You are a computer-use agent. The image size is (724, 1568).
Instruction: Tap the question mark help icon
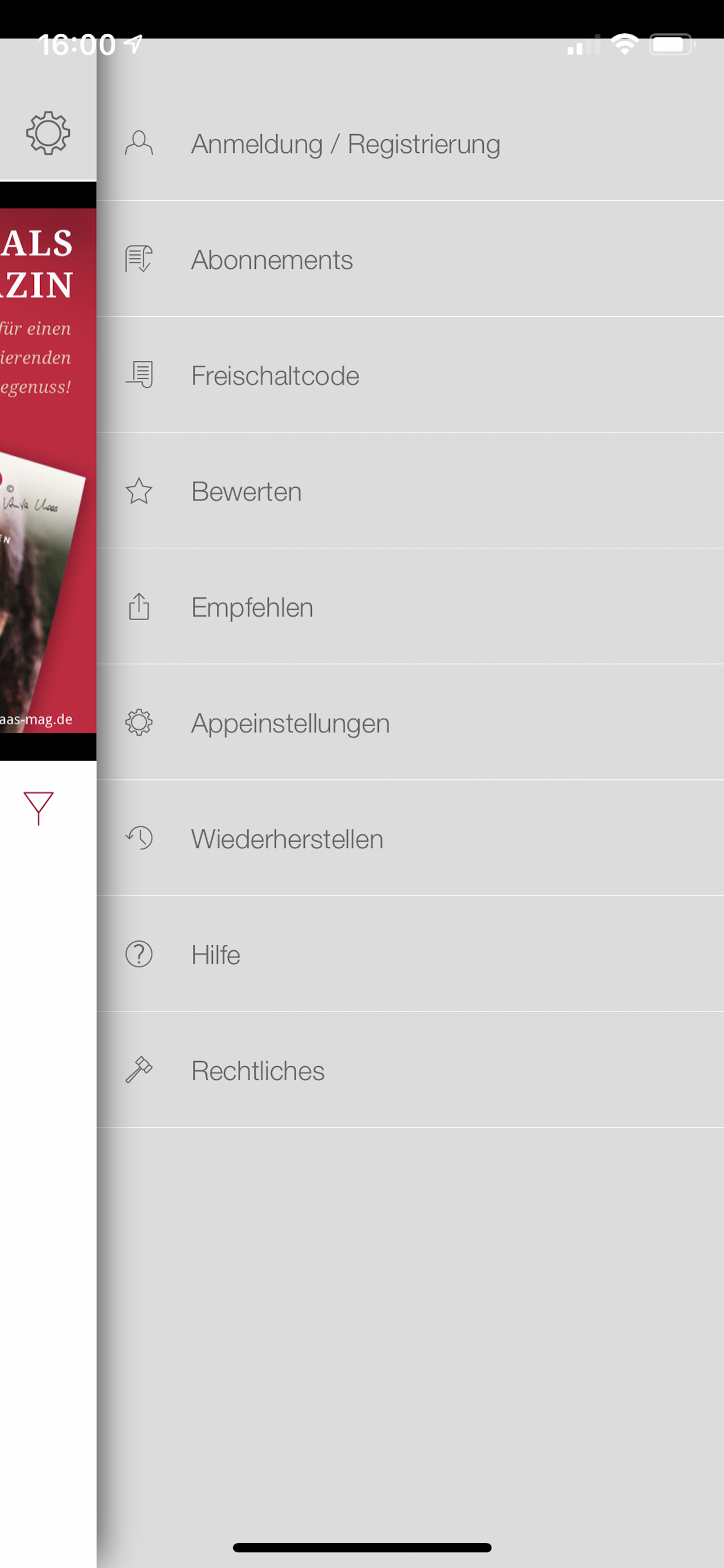[x=139, y=954]
